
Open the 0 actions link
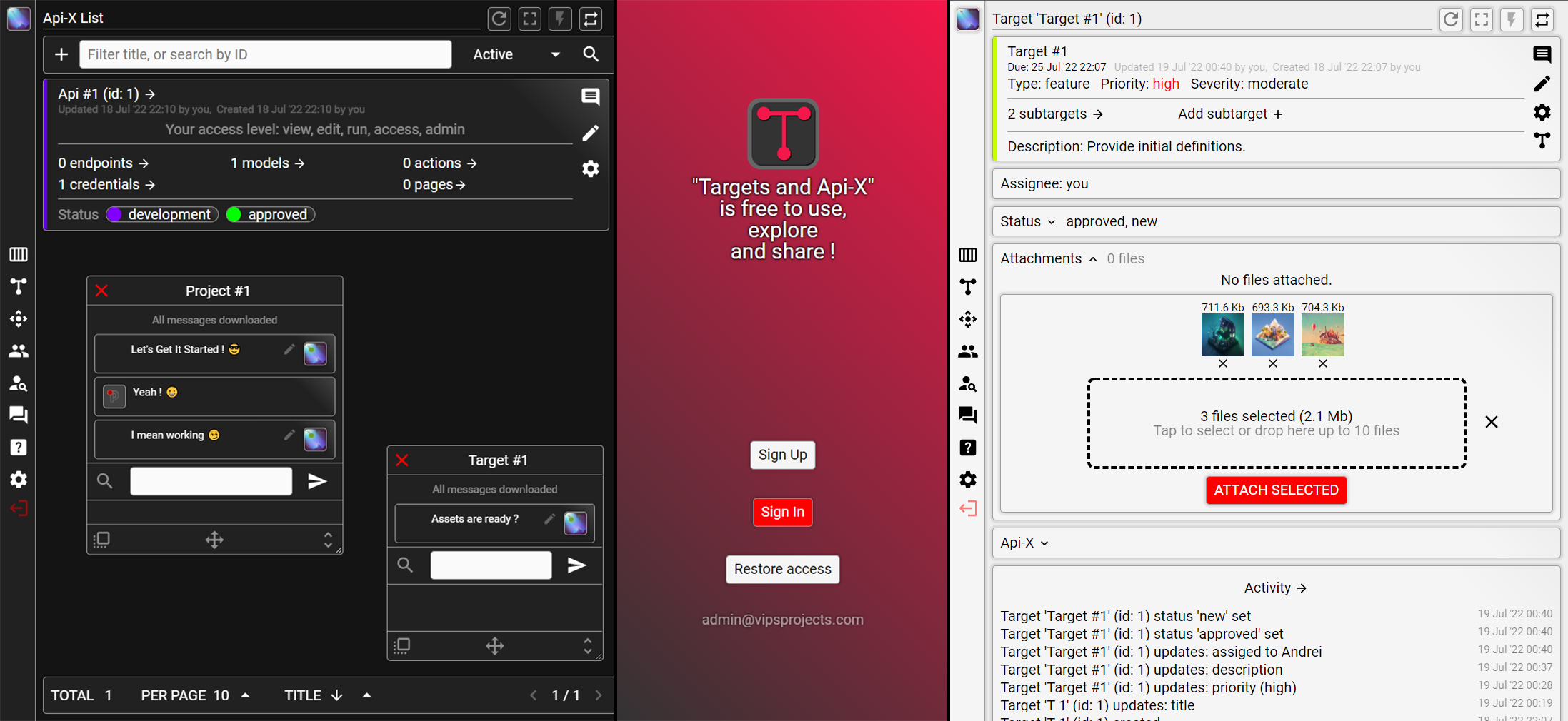440,163
